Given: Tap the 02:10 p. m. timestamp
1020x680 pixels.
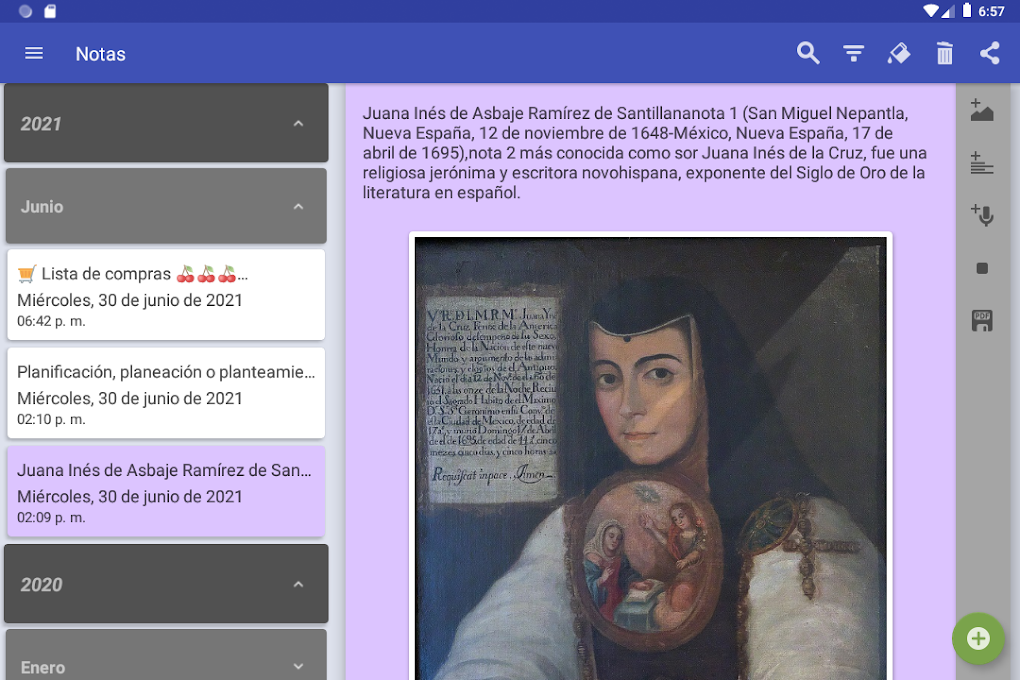Looking at the screenshot, I should tap(51, 420).
